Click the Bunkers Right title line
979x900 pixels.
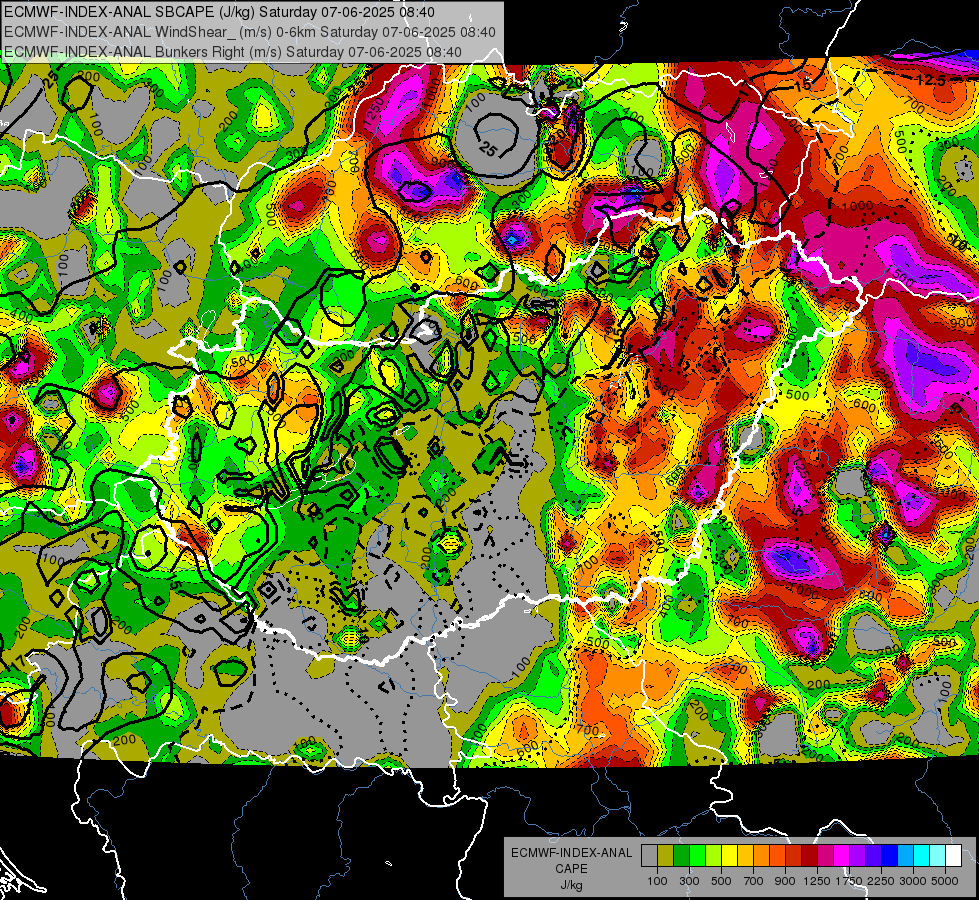pyautogui.click(x=232, y=52)
